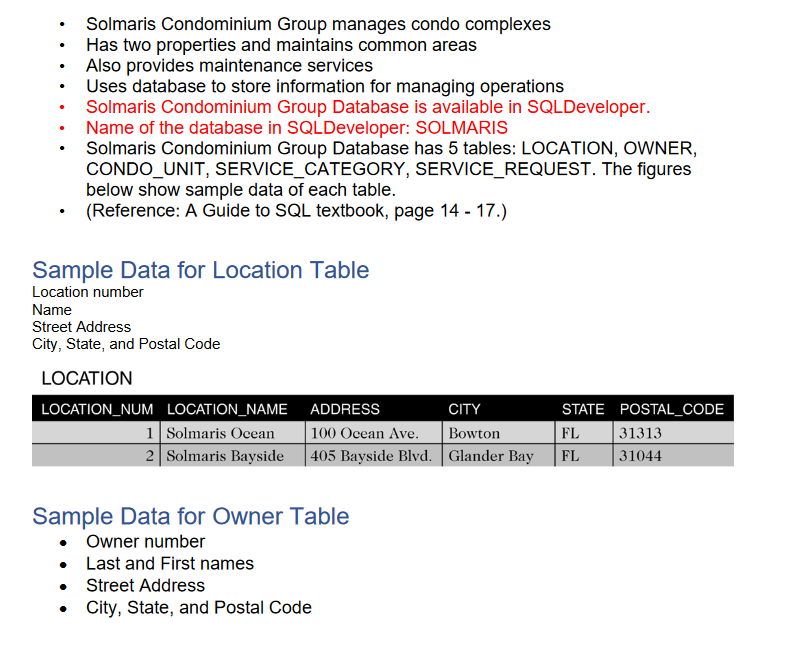This screenshot has height=653, width=801.
Task: Select the heading Sample Data for Owner Table
Action: pyautogui.click(x=190, y=516)
